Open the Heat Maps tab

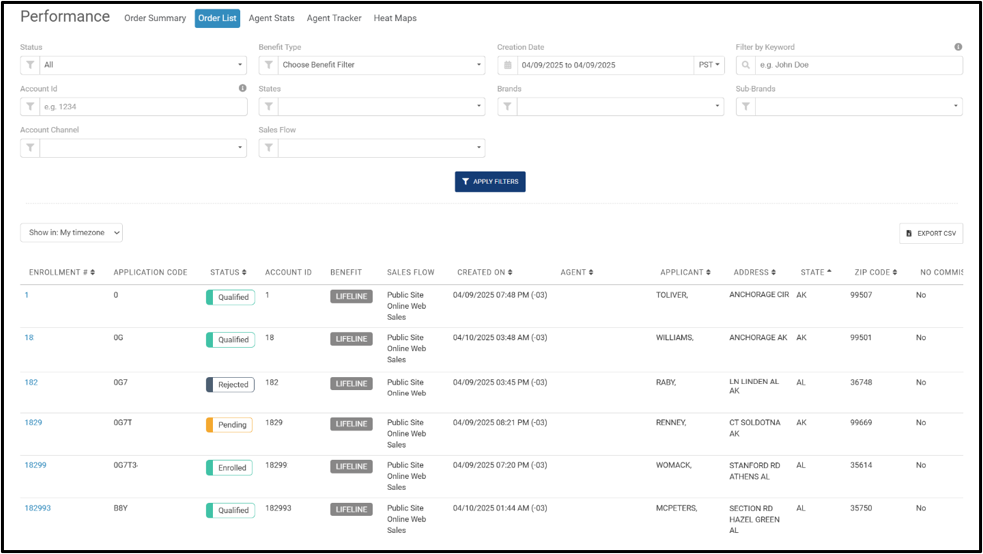(x=395, y=18)
